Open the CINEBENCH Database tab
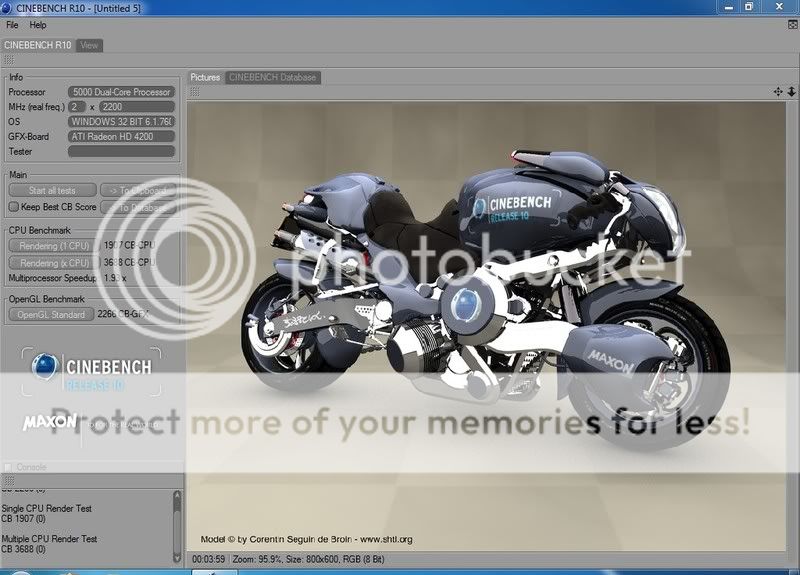Screen dimensions: 800x575 tap(272, 78)
